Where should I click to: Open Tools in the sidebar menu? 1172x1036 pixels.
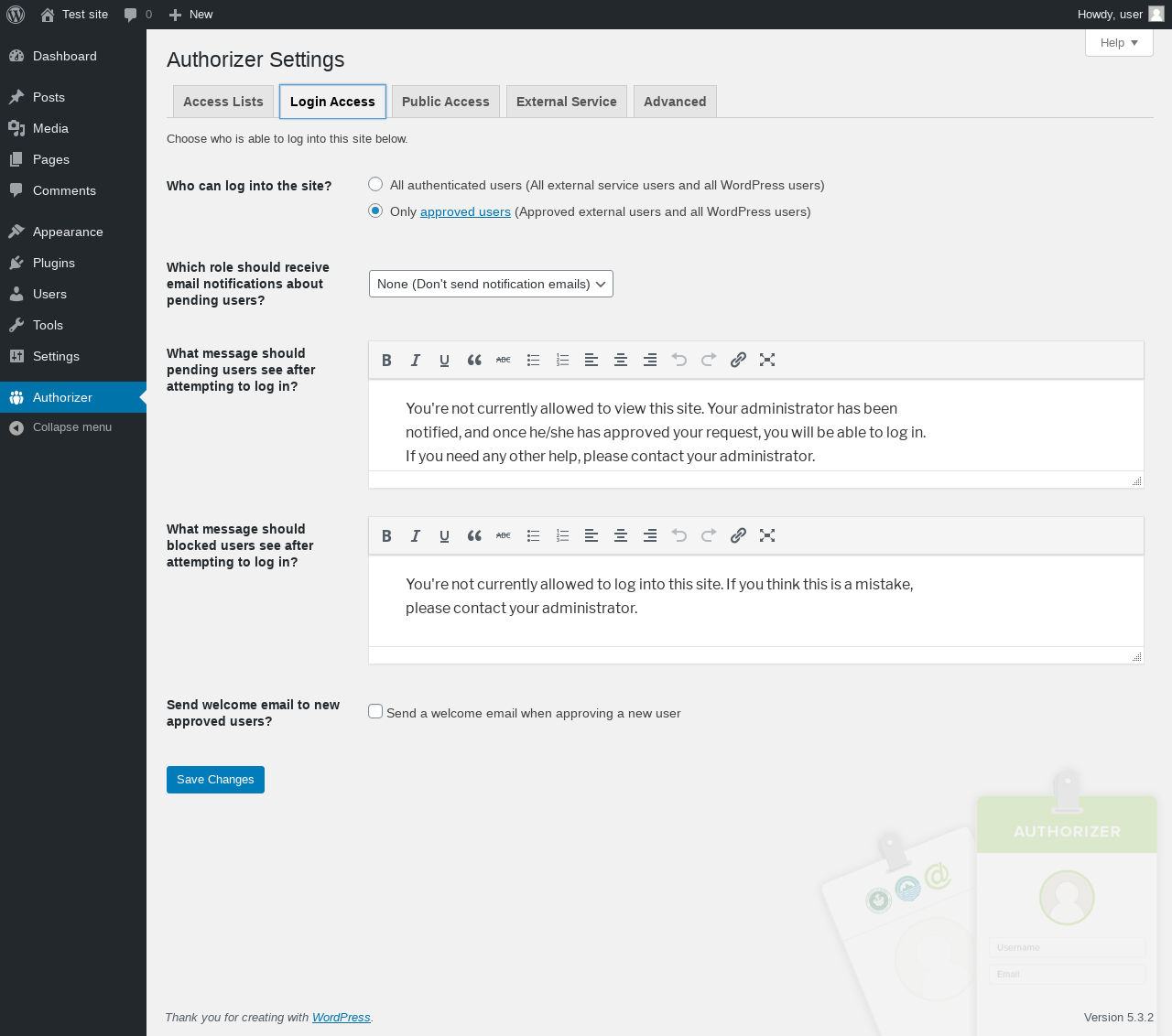pyautogui.click(x=73, y=325)
